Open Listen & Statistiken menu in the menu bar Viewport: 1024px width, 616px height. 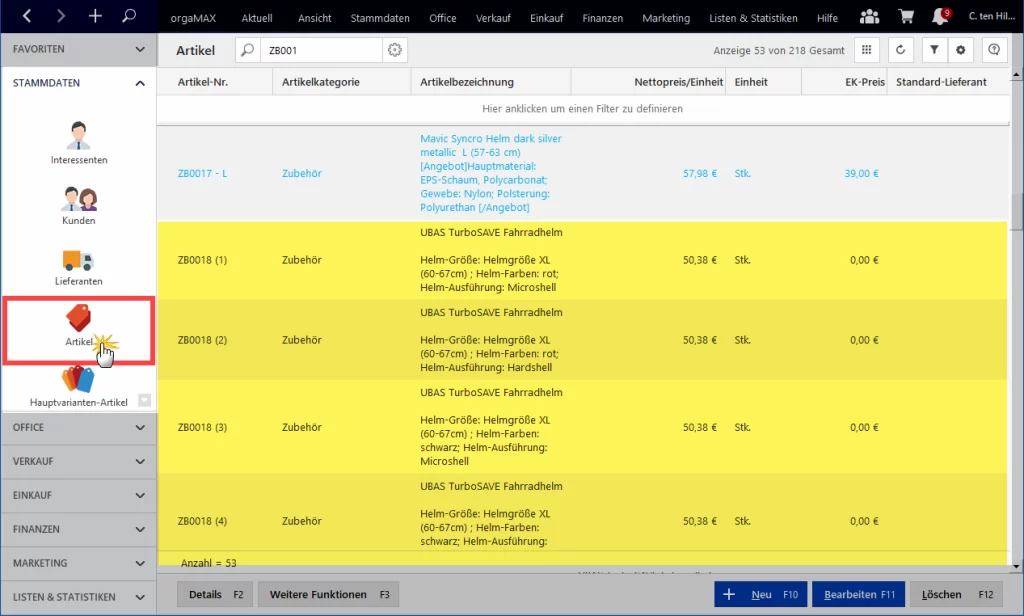tap(754, 18)
